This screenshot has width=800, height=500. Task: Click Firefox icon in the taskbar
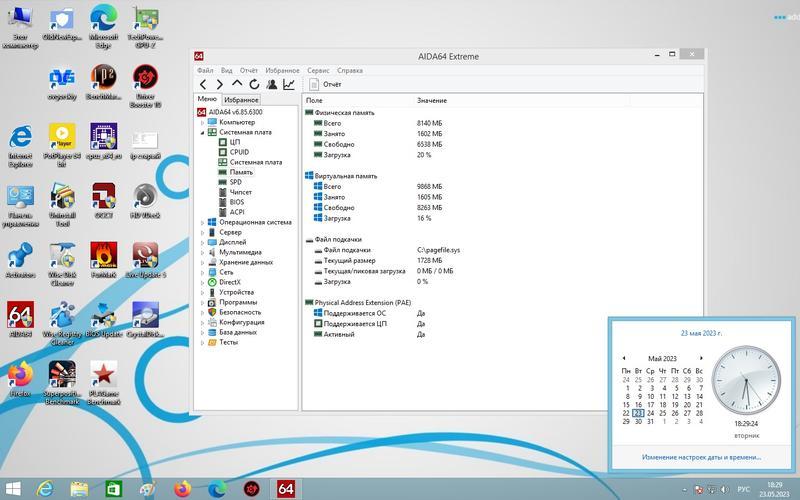coord(182,489)
